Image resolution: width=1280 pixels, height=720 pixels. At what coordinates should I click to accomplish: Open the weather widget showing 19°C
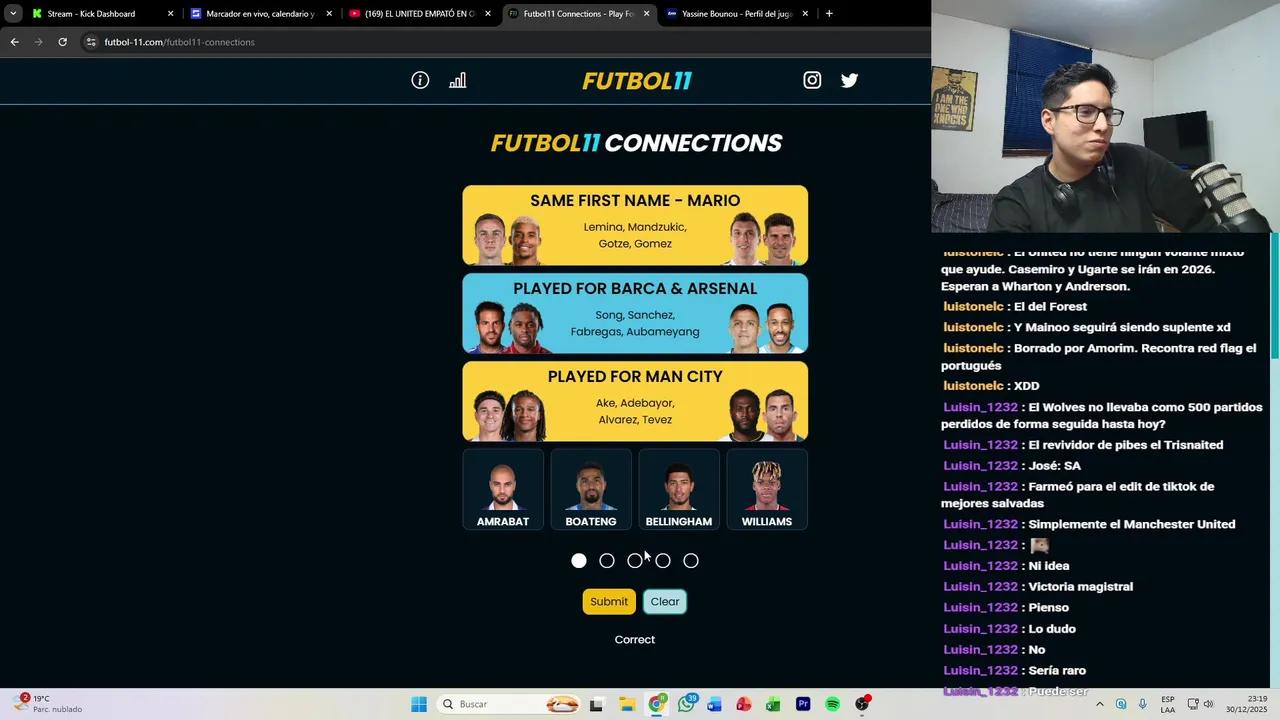[x=48, y=704]
